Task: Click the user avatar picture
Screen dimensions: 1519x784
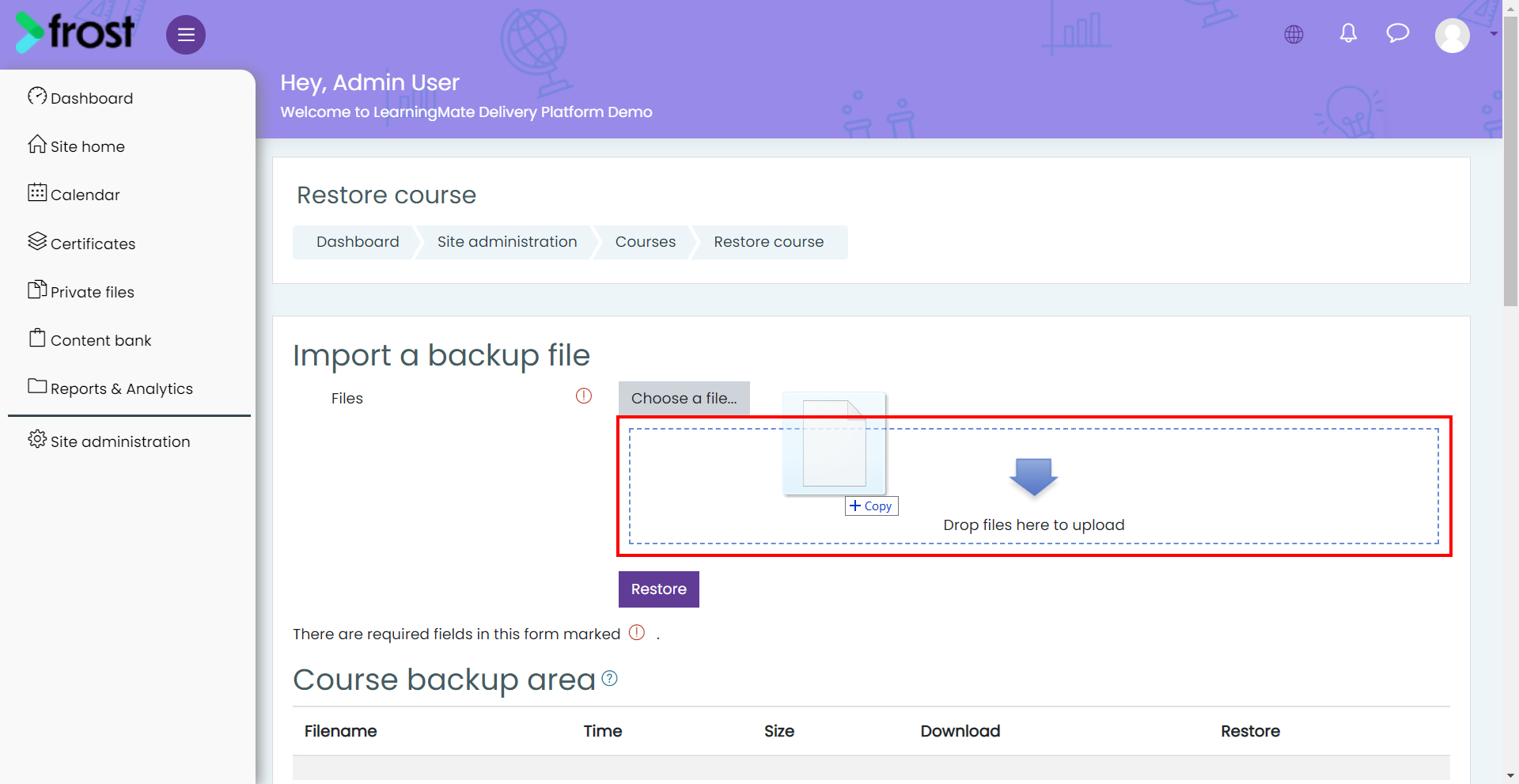Action: point(1453,36)
